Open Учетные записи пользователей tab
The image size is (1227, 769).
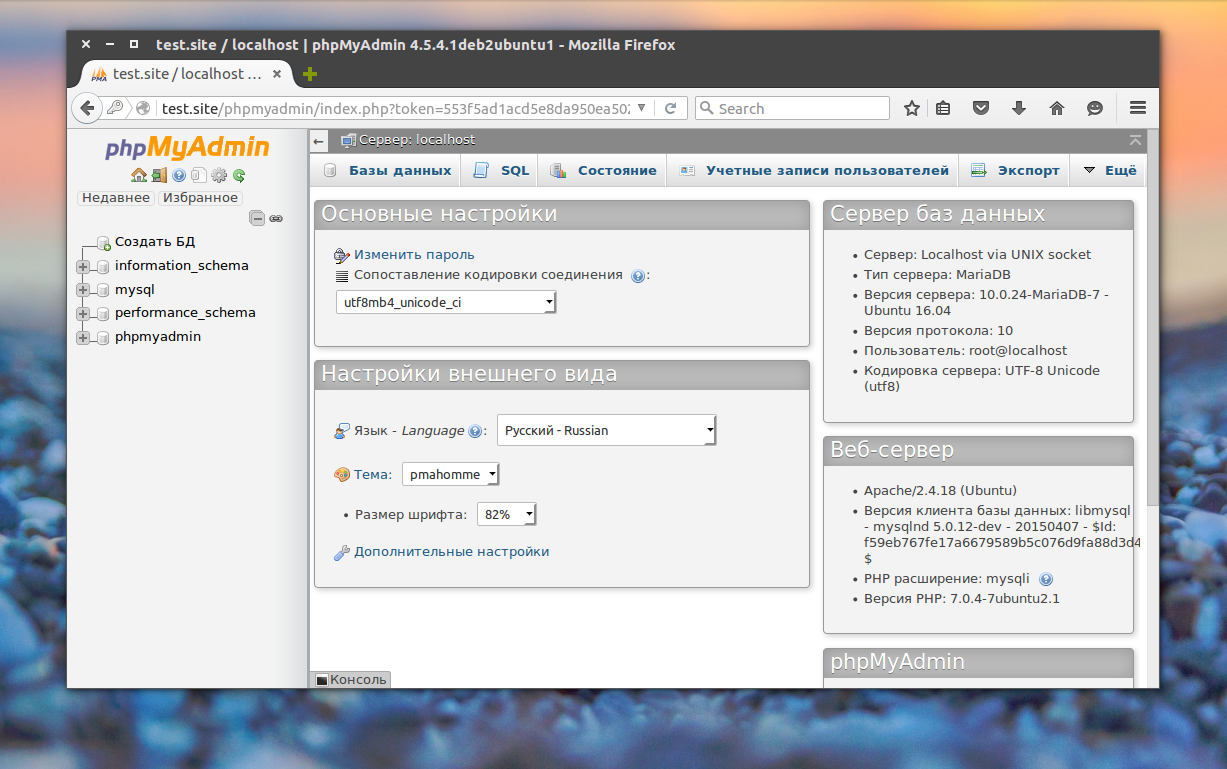(x=814, y=170)
